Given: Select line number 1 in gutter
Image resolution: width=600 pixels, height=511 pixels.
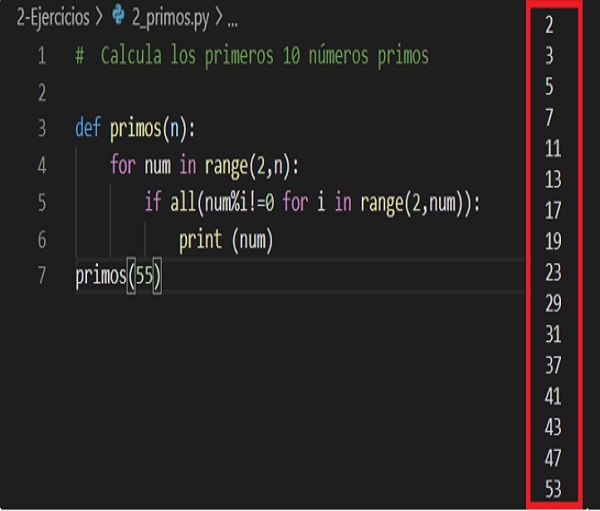Looking at the screenshot, I should pos(42,56).
